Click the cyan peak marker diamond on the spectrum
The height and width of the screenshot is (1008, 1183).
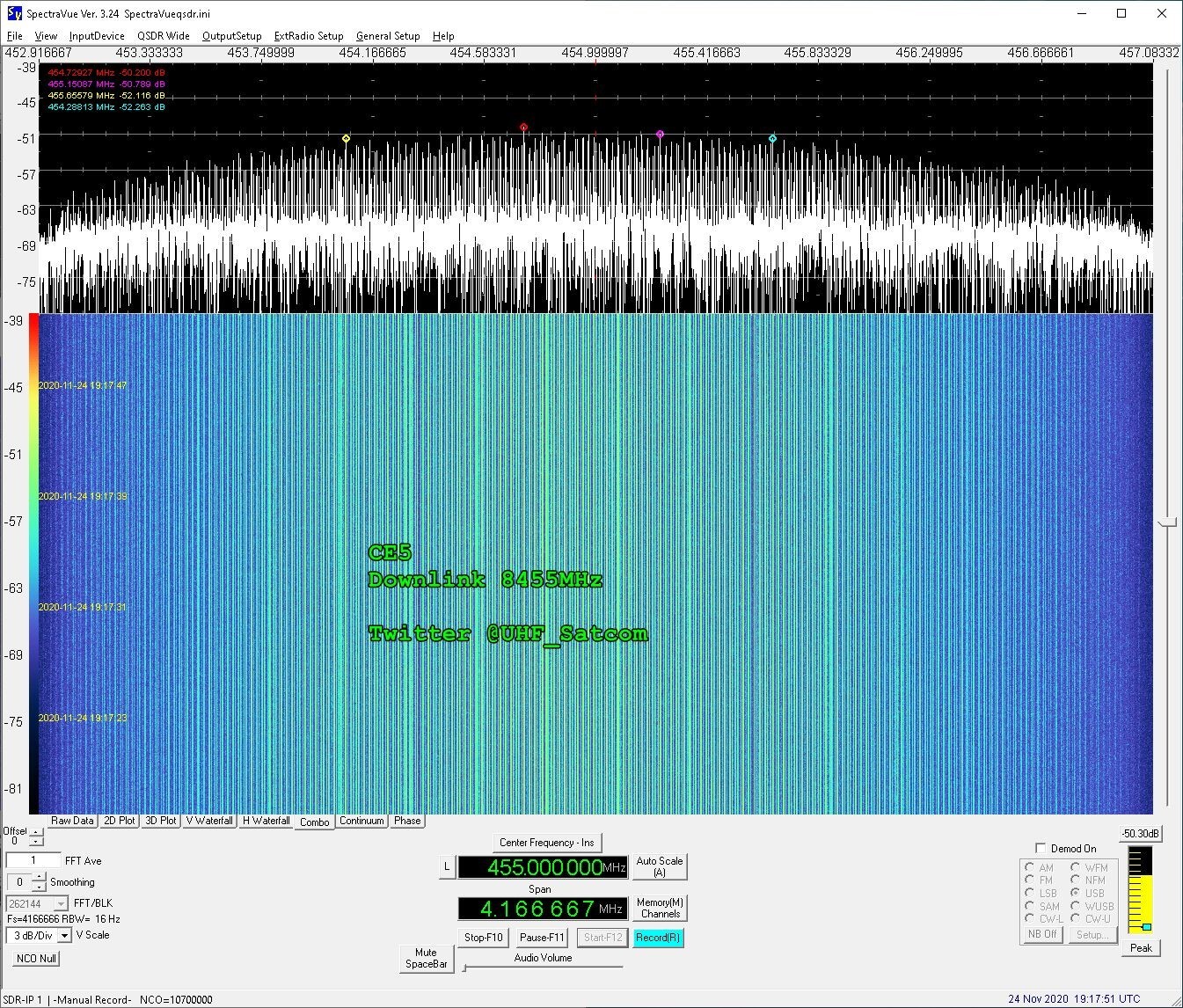click(772, 139)
